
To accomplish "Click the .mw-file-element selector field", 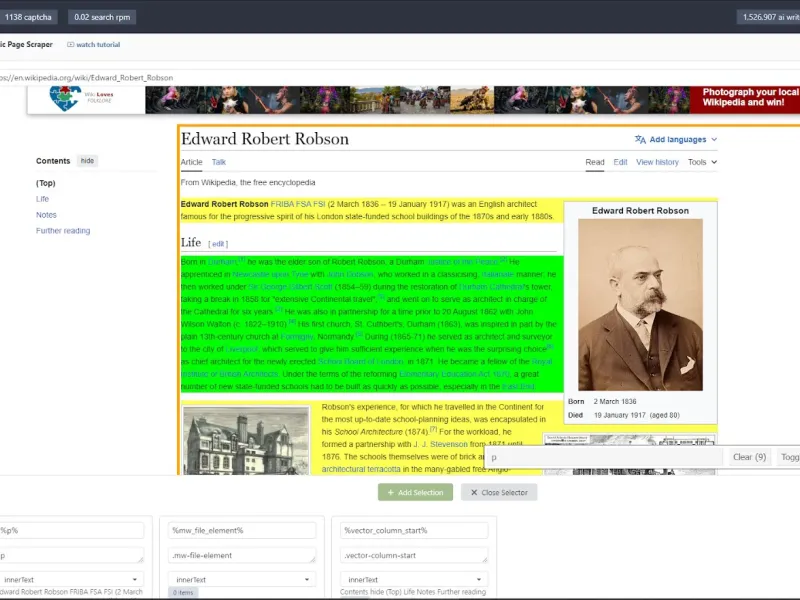I will pos(242,555).
